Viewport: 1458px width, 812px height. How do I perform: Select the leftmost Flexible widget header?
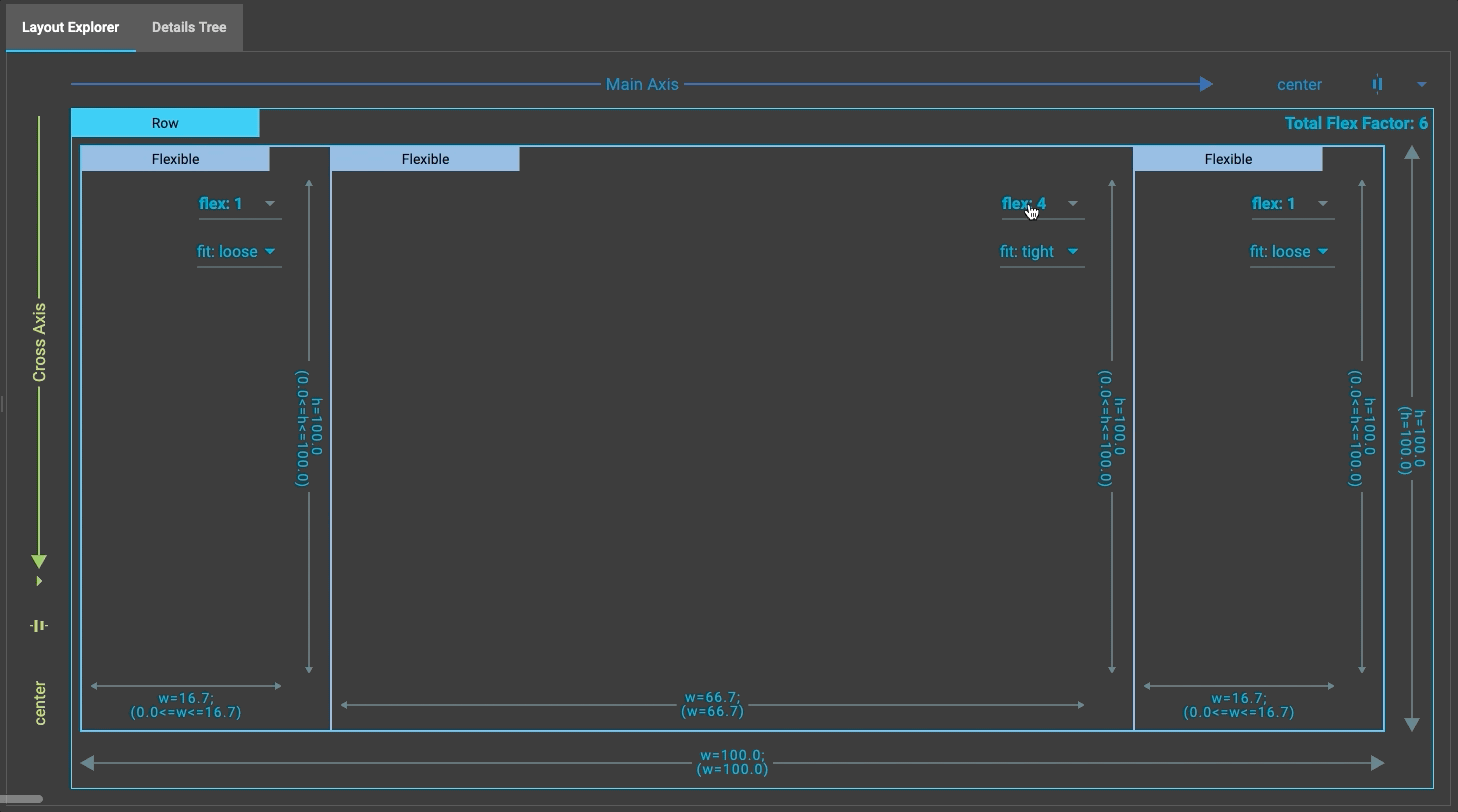point(174,158)
